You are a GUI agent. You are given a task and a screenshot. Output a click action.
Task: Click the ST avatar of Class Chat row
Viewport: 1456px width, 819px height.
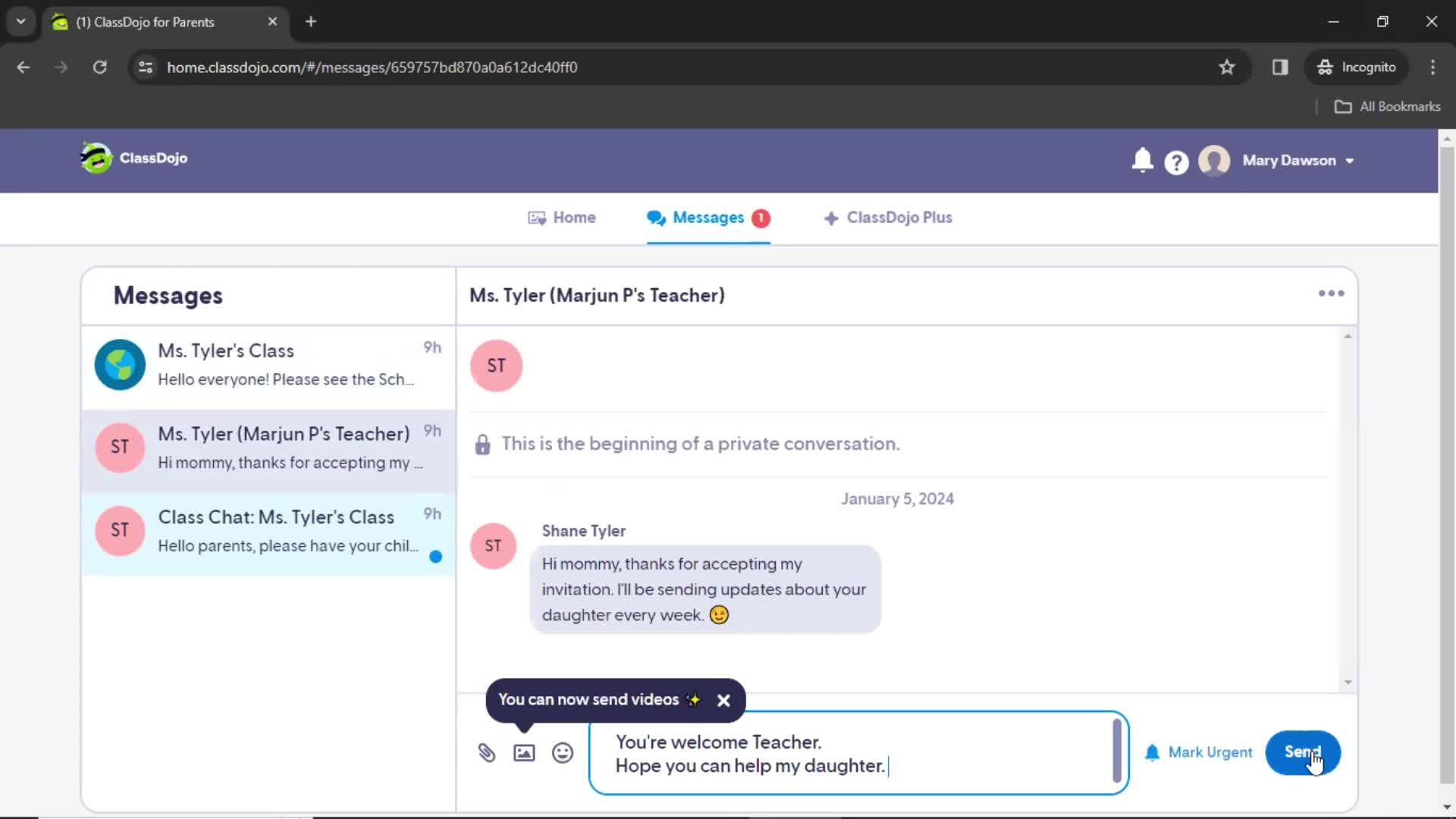[x=120, y=531]
